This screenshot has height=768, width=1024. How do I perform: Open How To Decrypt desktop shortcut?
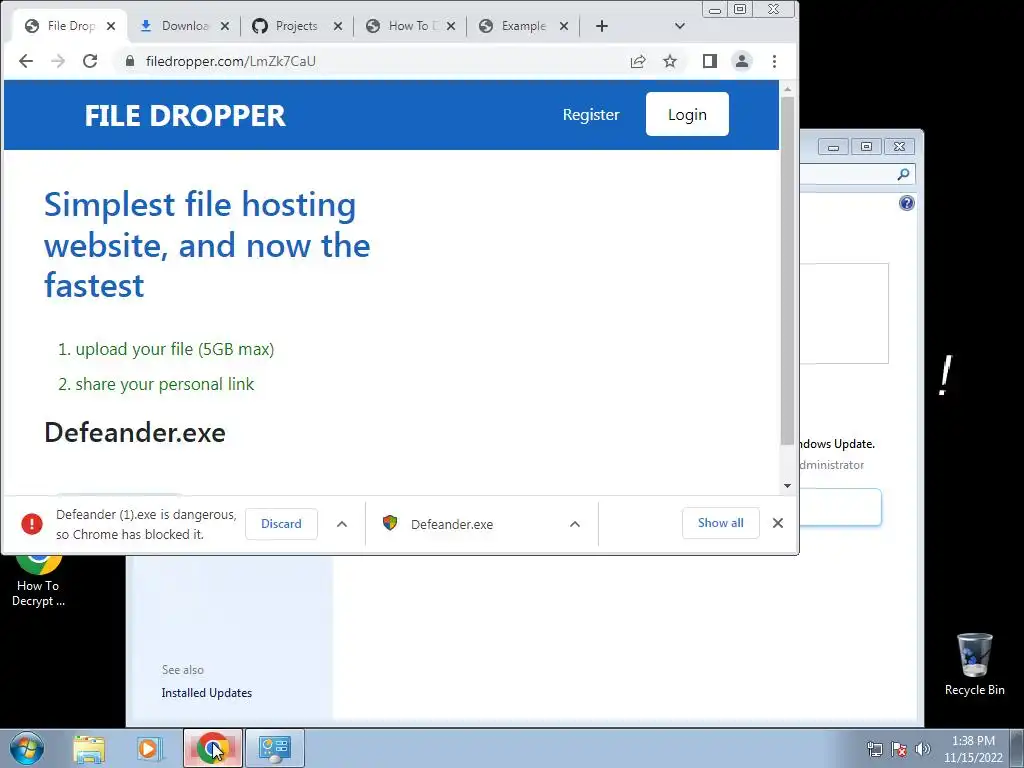[x=38, y=583]
